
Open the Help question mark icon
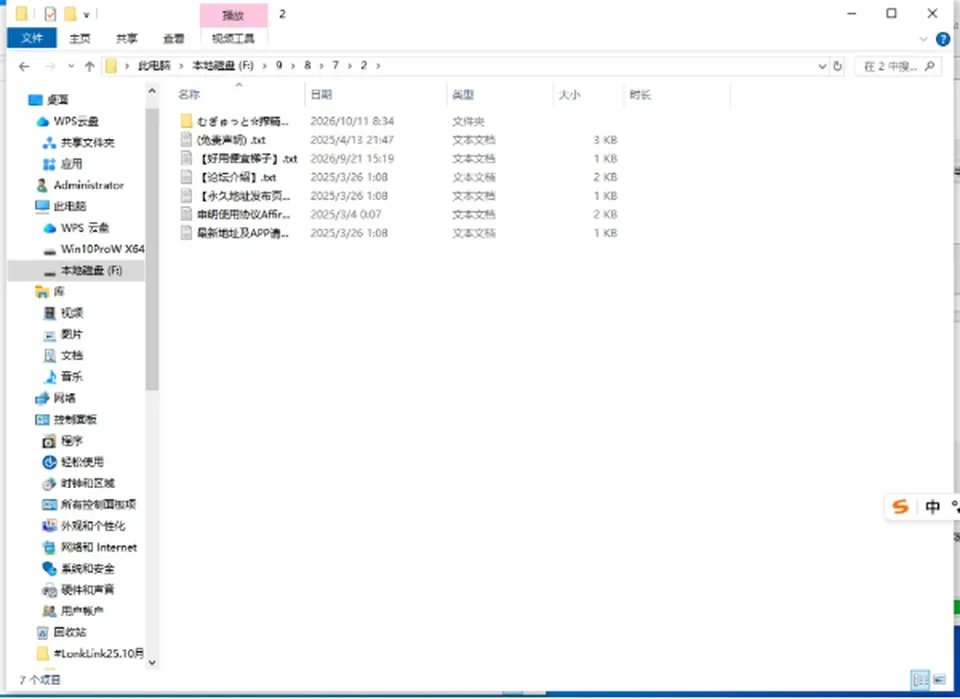[943, 39]
